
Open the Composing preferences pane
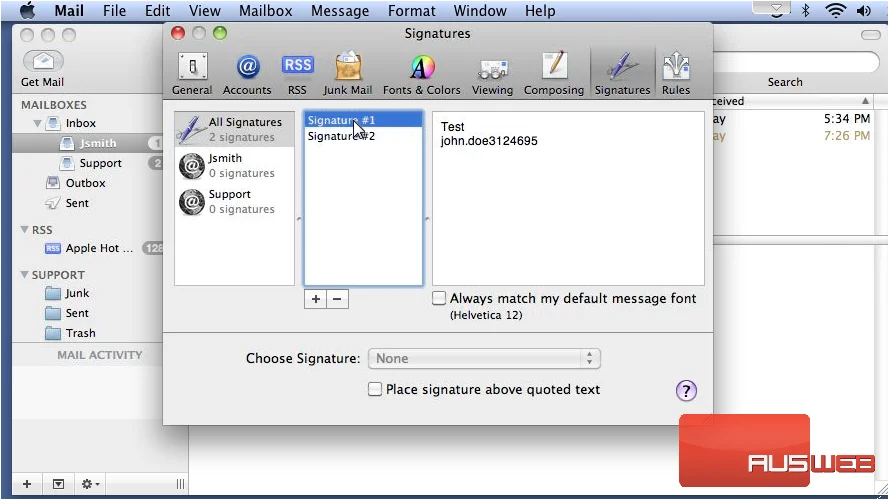553,74
